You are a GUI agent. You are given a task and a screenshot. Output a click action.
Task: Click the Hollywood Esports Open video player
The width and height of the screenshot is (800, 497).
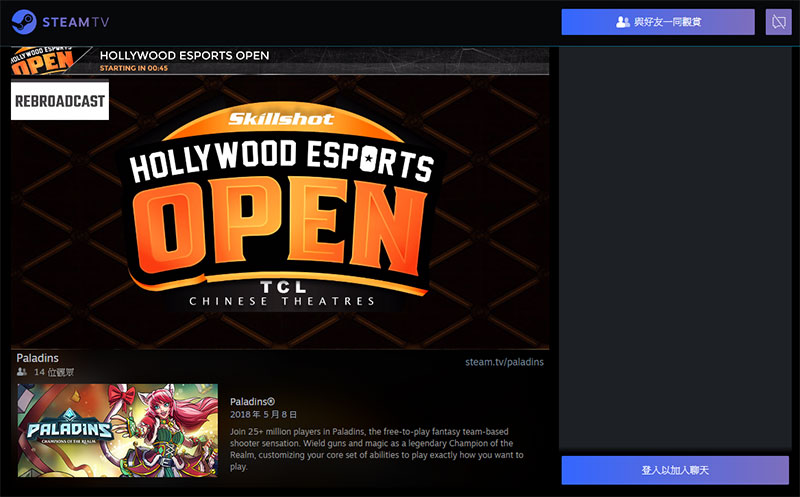pyautogui.click(x=280, y=198)
